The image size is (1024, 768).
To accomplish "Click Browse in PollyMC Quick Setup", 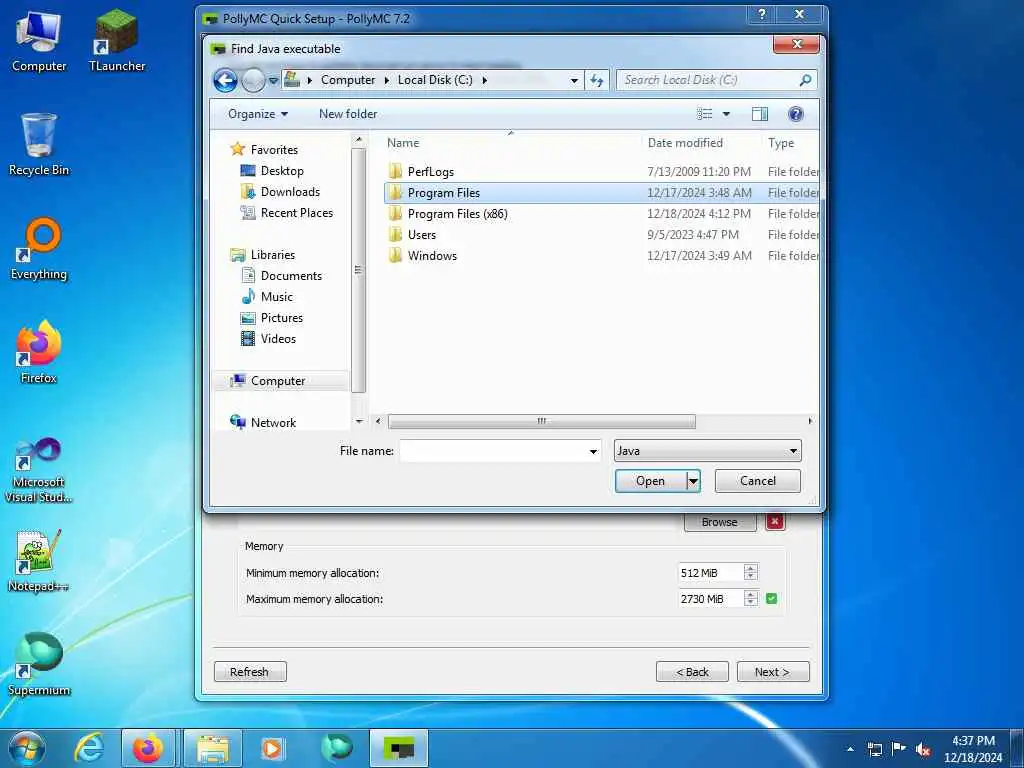I will (720, 522).
